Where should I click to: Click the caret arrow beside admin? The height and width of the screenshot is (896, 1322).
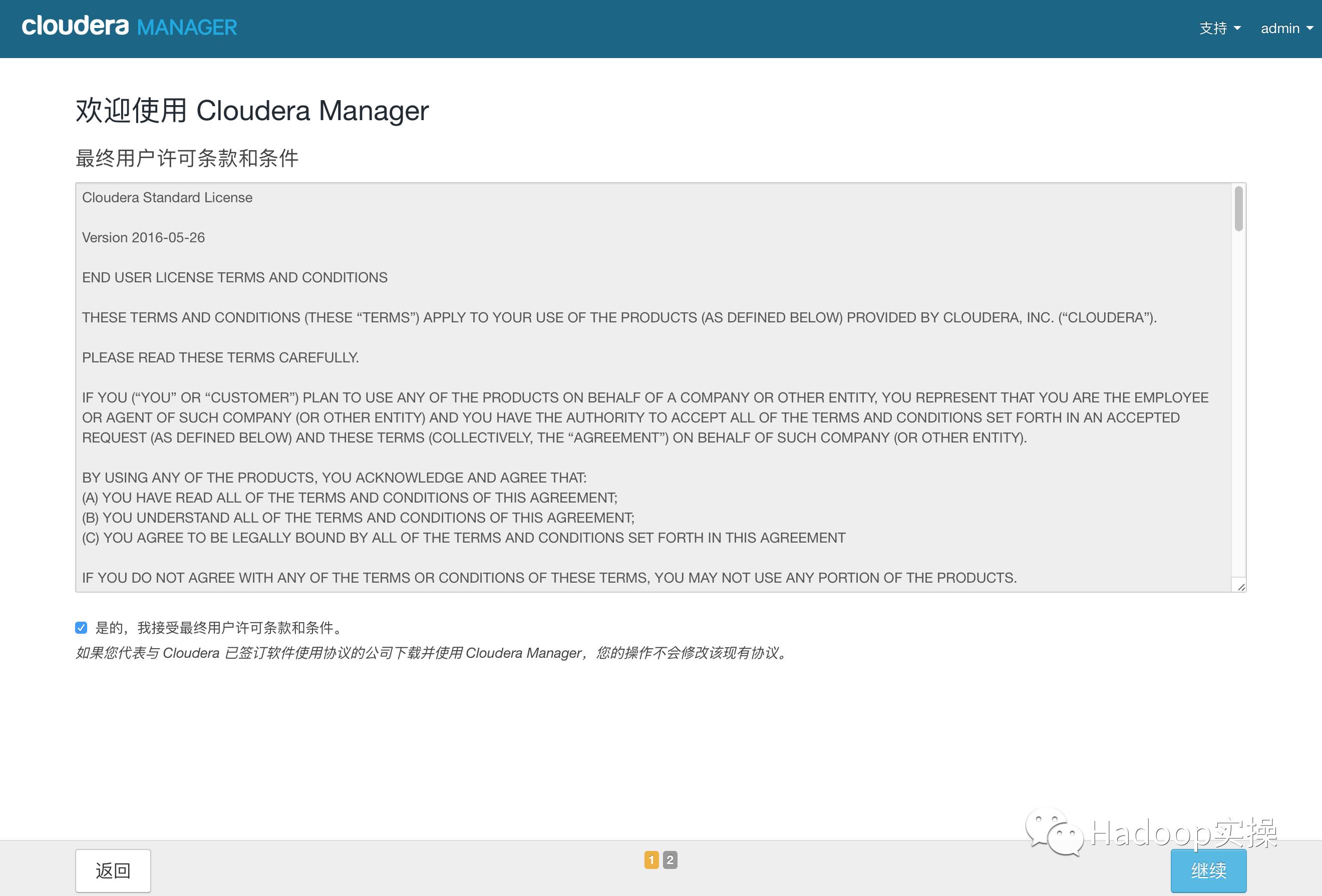(1309, 29)
